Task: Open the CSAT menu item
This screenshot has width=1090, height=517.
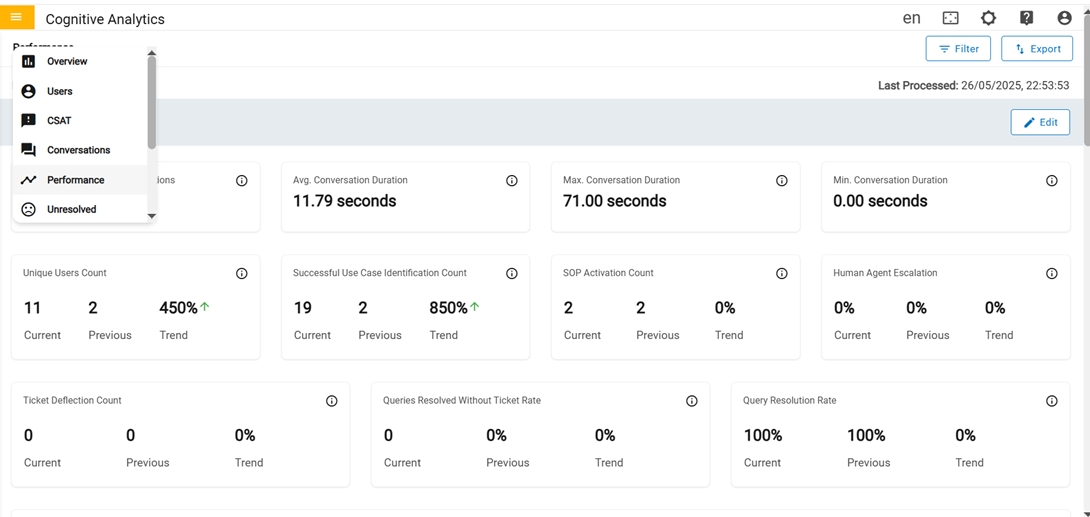Action: coord(59,121)
